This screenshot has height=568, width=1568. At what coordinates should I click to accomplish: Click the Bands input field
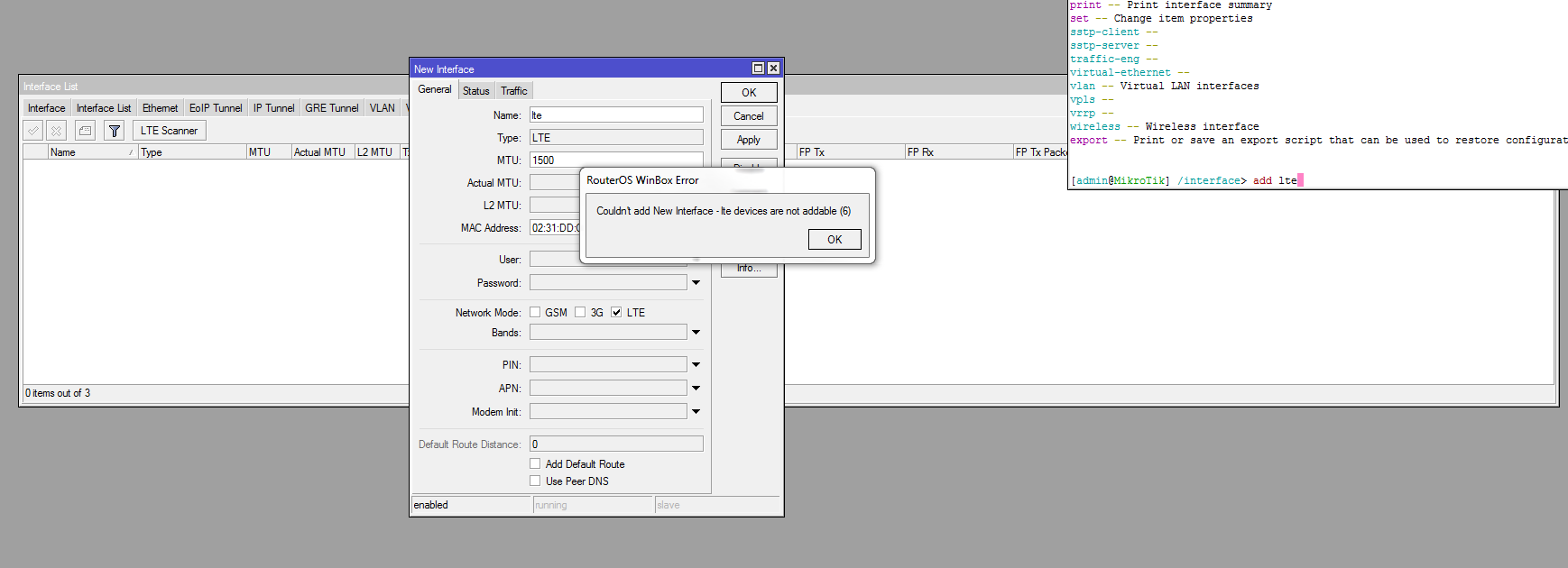608,333
